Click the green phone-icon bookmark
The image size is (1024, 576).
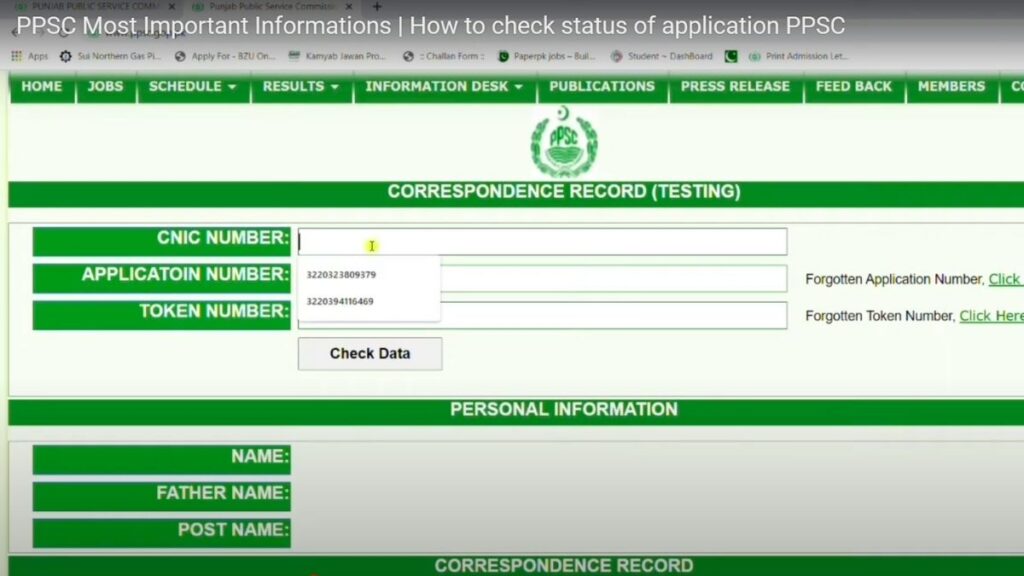(731, 56)
